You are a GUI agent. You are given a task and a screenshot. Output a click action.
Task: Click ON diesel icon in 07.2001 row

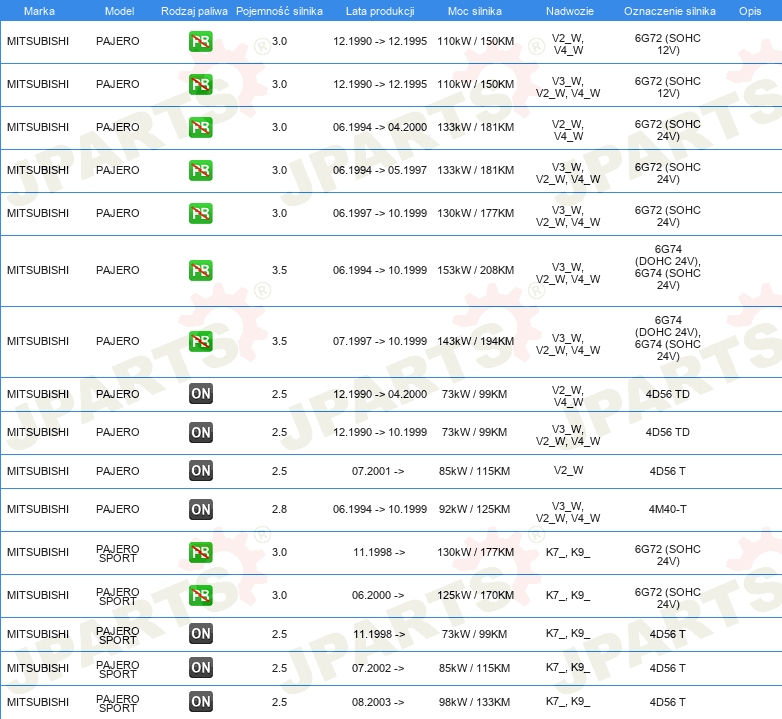(x=200, y=471)
